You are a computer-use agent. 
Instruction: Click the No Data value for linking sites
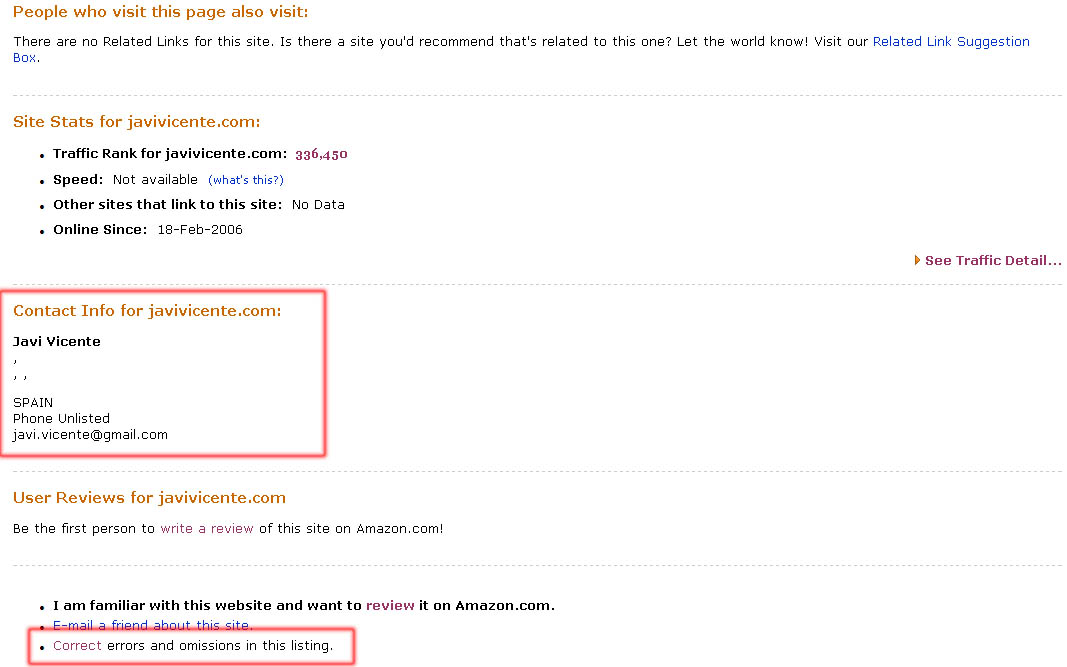pos(318,204)
